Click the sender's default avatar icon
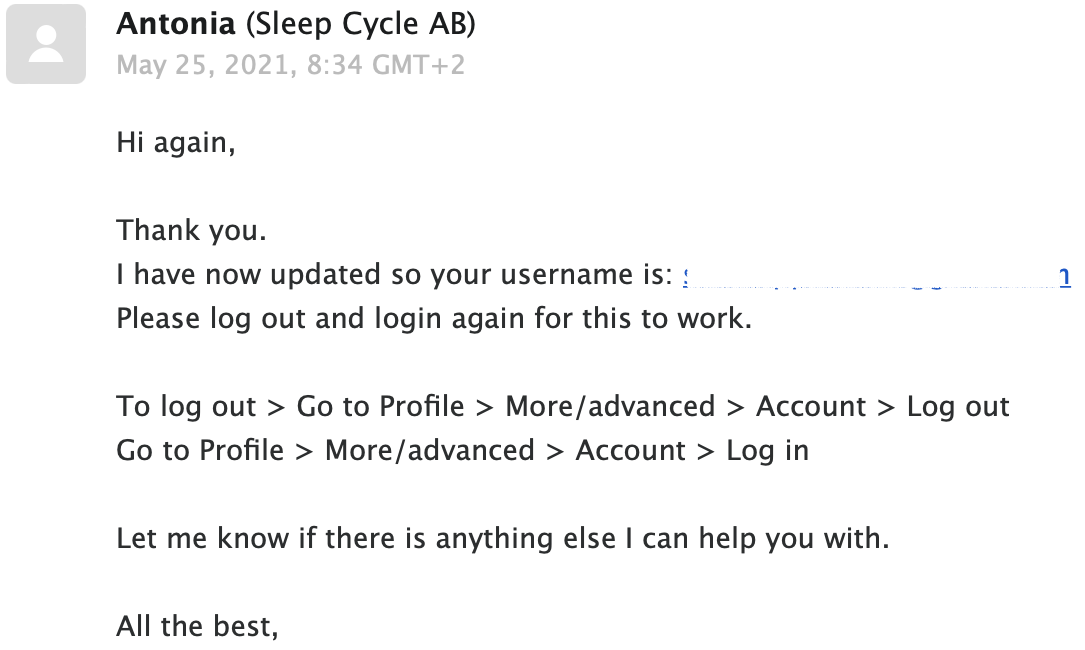This screenshot has width=1085, height=650. 46,44
